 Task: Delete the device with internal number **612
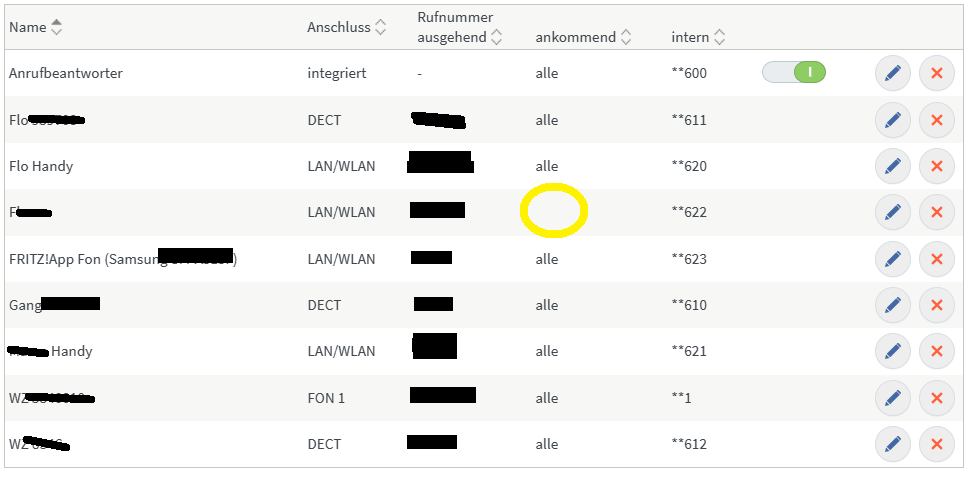click(937, 444)
